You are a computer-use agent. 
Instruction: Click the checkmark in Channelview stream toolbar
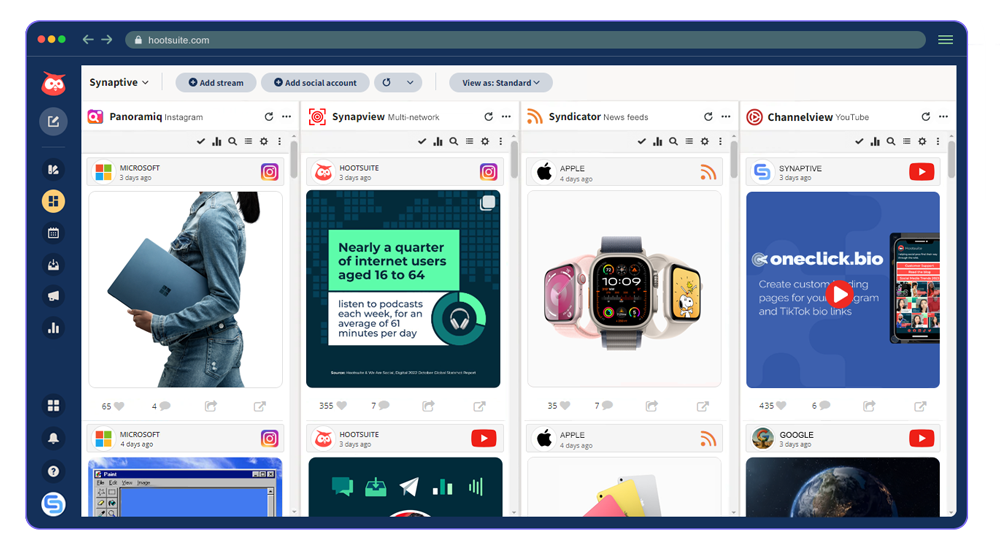tap(859, 142)
